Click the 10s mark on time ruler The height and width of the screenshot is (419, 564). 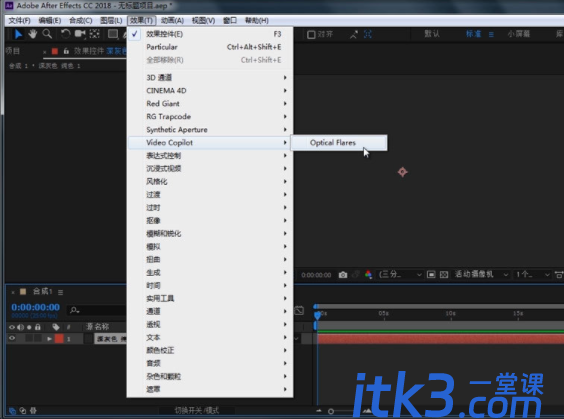pos(450,314)
